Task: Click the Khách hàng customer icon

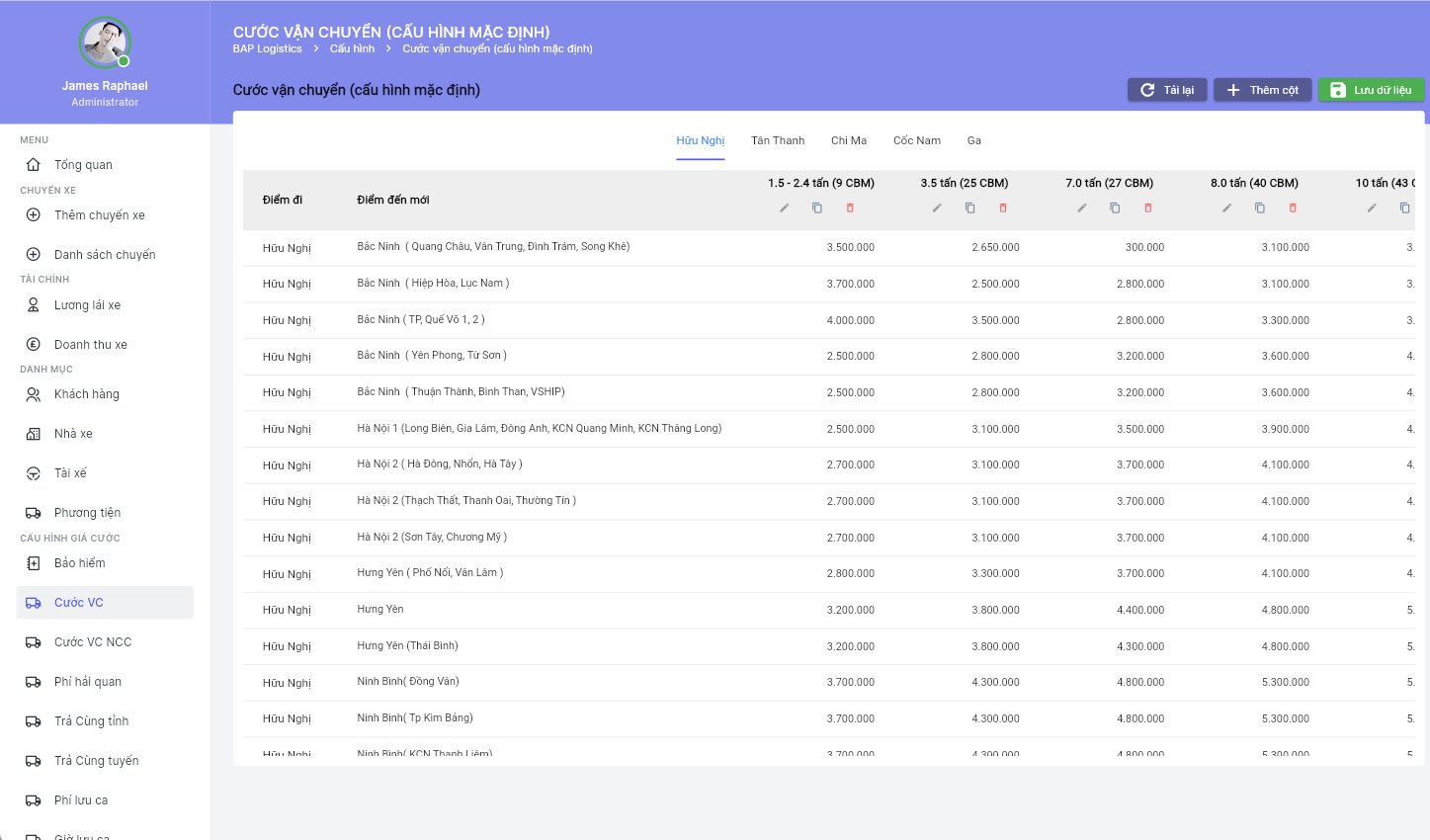Action: click(x=34, y=394)
